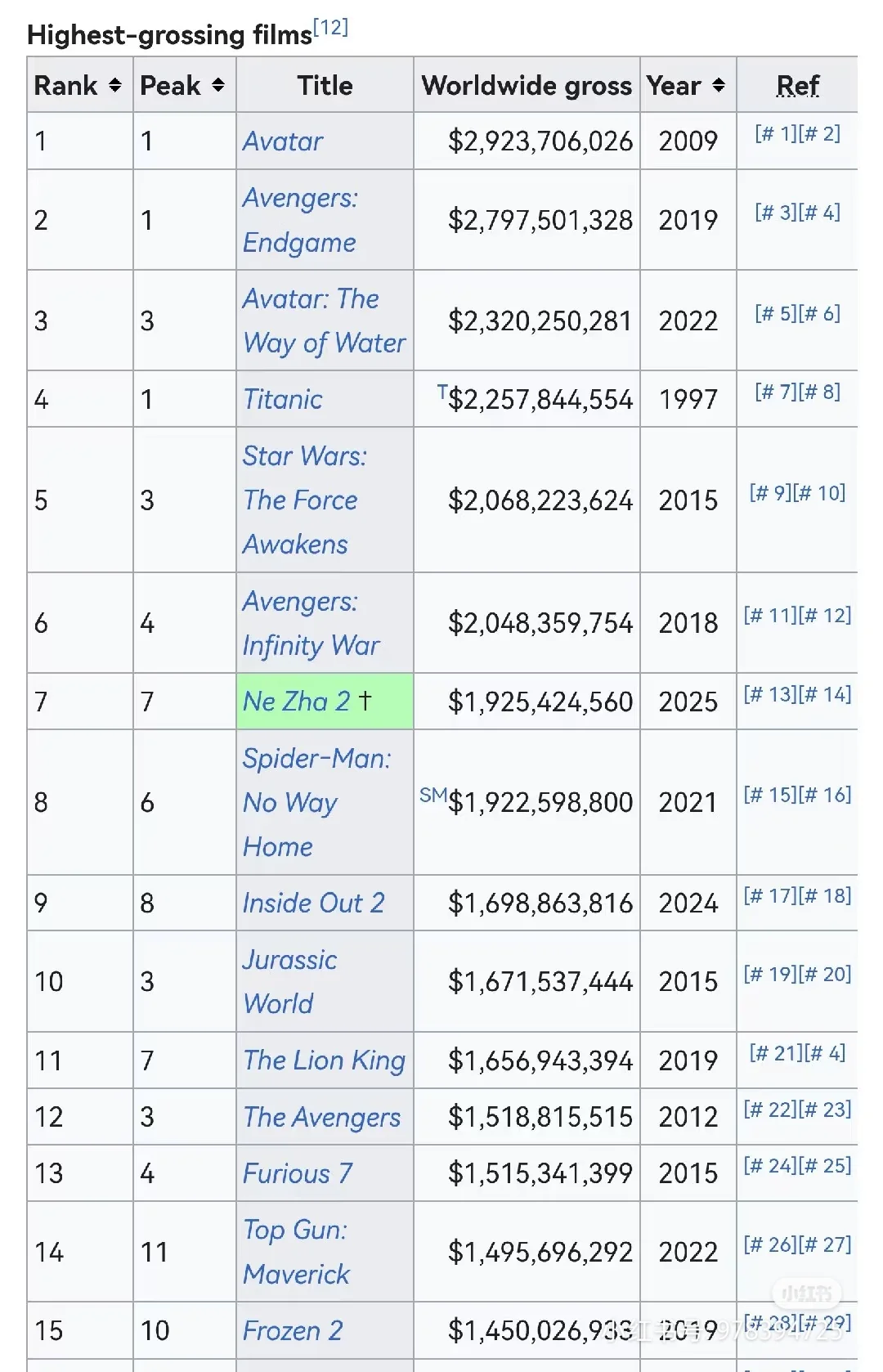This screenshot has height=1372, width=883.
Task: Go to Inside Out 2 page
Action: coord(313,903)
